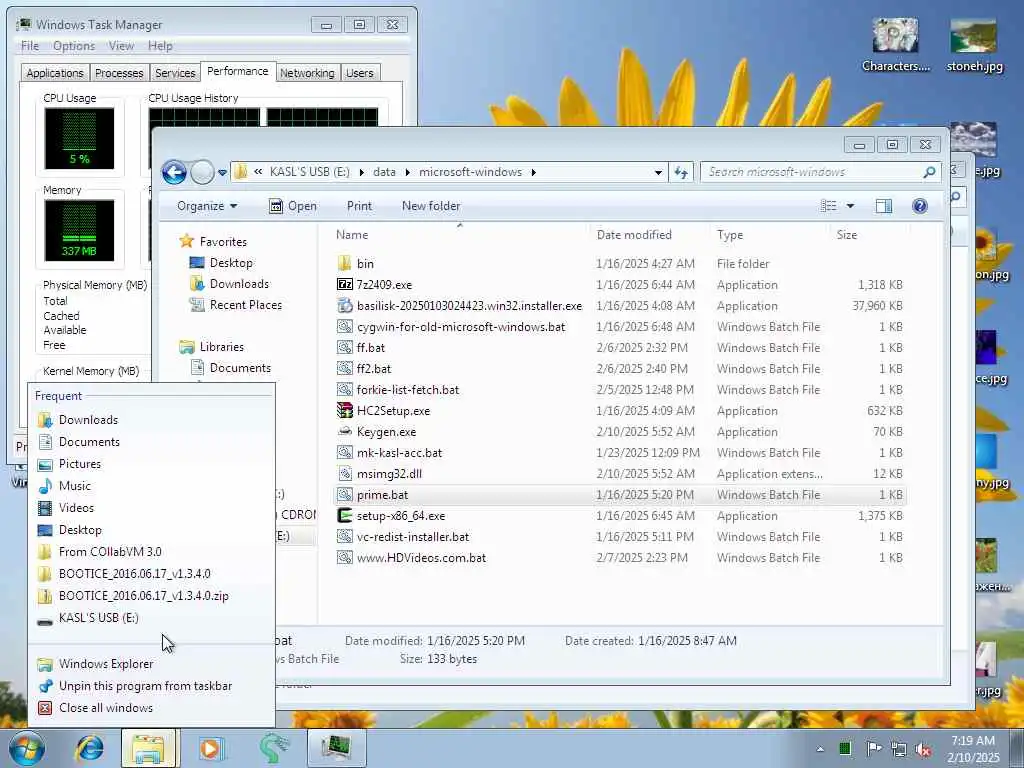Click the change view icon
The height and width of the screenshot is (768, 1024).
click(828, 206)
